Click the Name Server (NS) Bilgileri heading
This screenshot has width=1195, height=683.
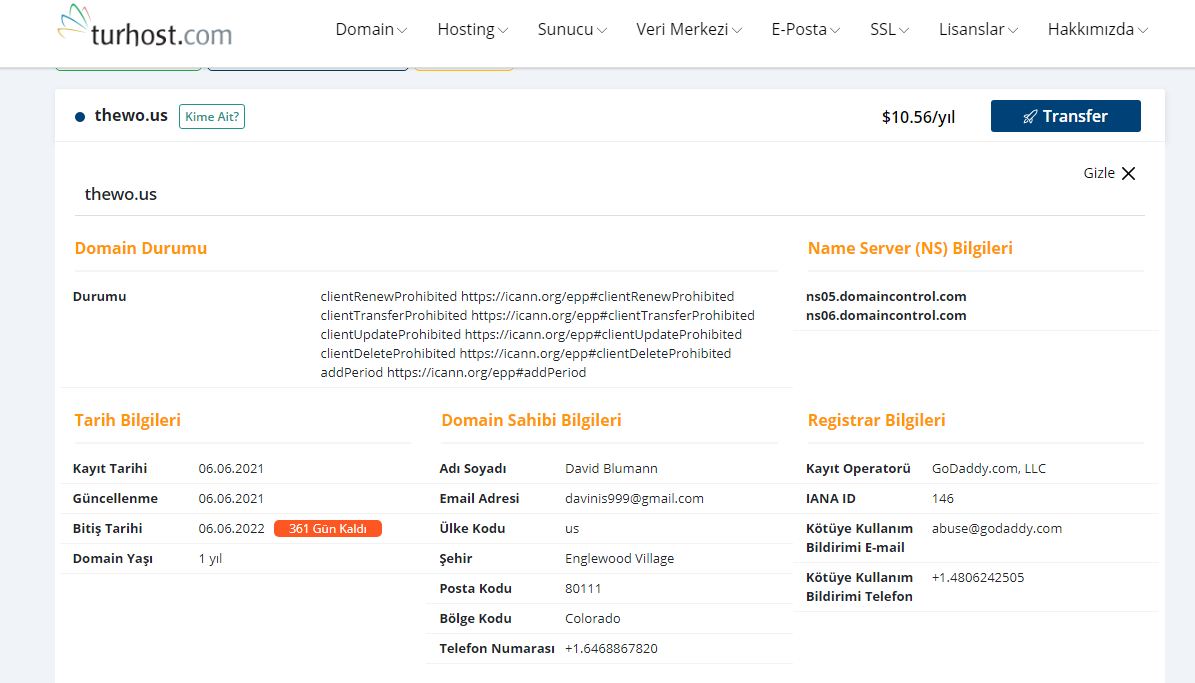point(910,249)
